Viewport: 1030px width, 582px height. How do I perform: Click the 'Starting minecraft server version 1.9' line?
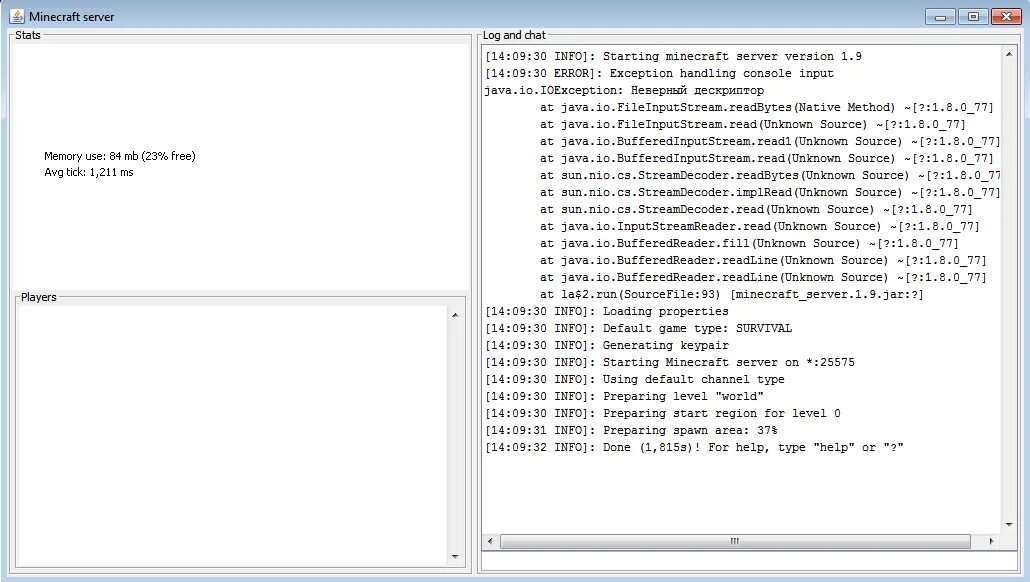pyautogui.click(x=673, y=56)
